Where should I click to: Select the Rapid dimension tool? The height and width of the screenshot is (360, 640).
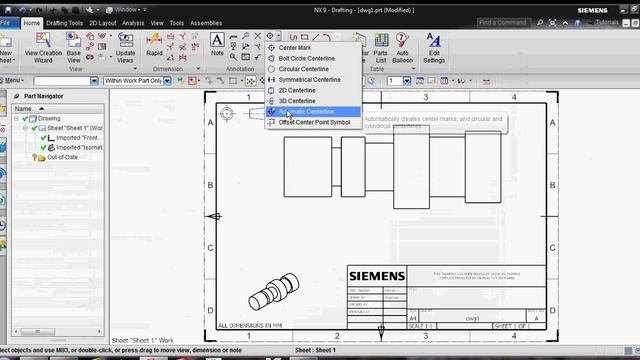click(154, 45)
